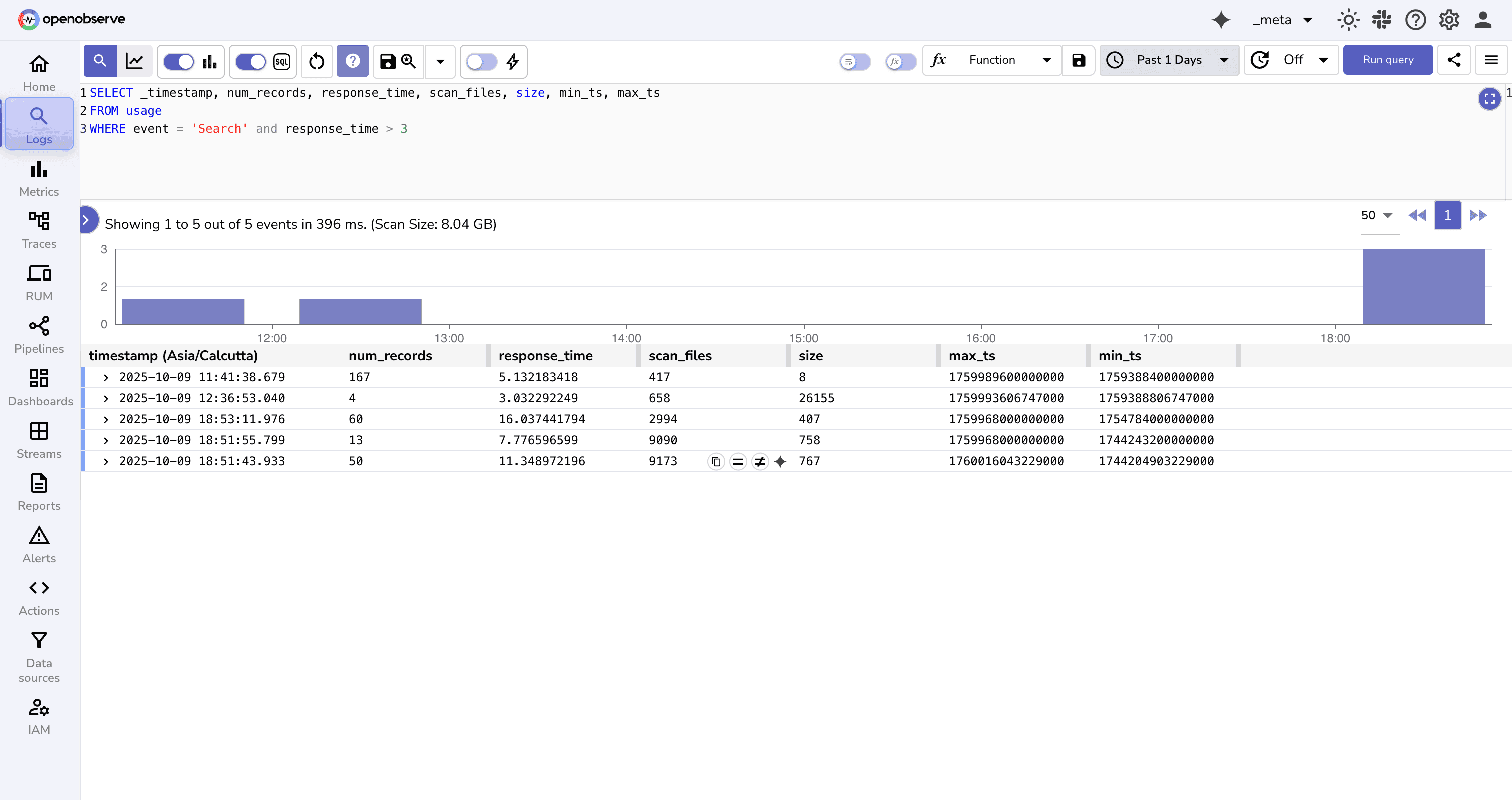The image size is (1512, 800).
Task: Expand the 2025-10-09 11:41:38 log row
Action: tap(106, 377)
